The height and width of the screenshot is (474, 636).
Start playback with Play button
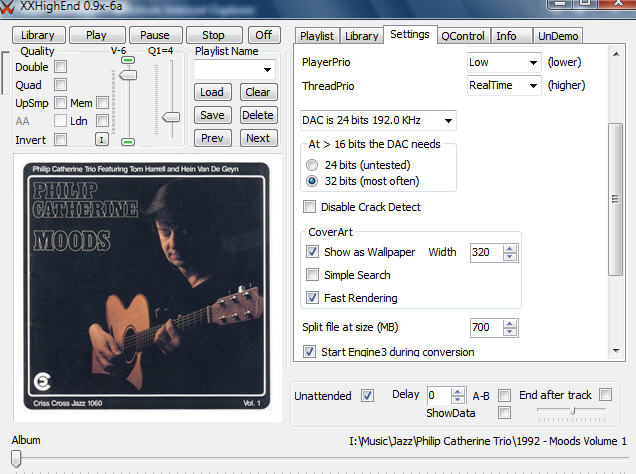point(97,35)
